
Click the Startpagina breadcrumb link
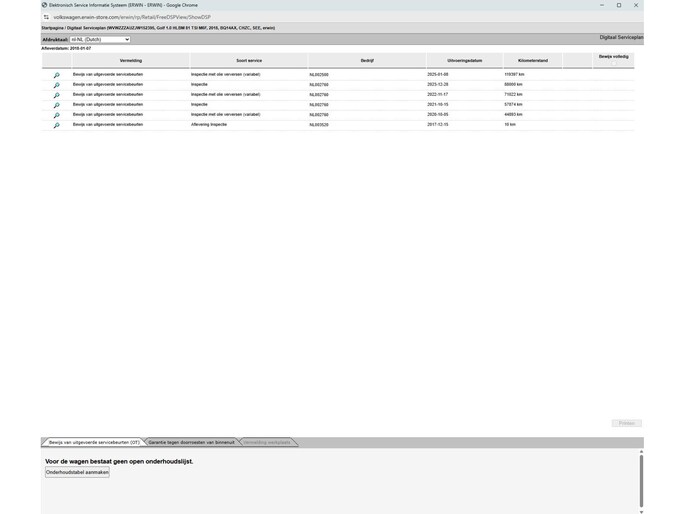coord(52,28)
